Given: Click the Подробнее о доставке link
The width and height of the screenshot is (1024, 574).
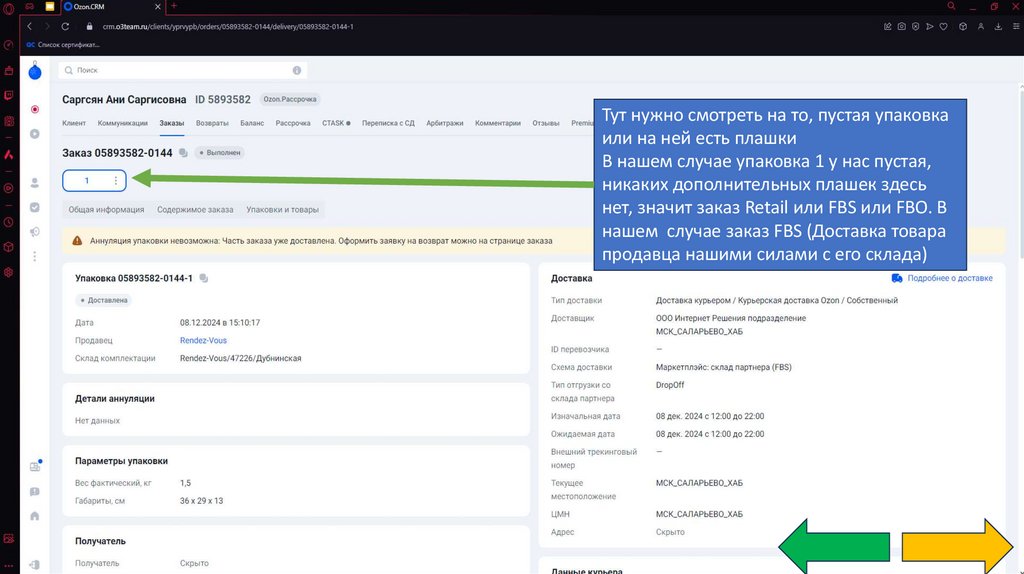Looking at the screenshot, I should tap(942, 278).
